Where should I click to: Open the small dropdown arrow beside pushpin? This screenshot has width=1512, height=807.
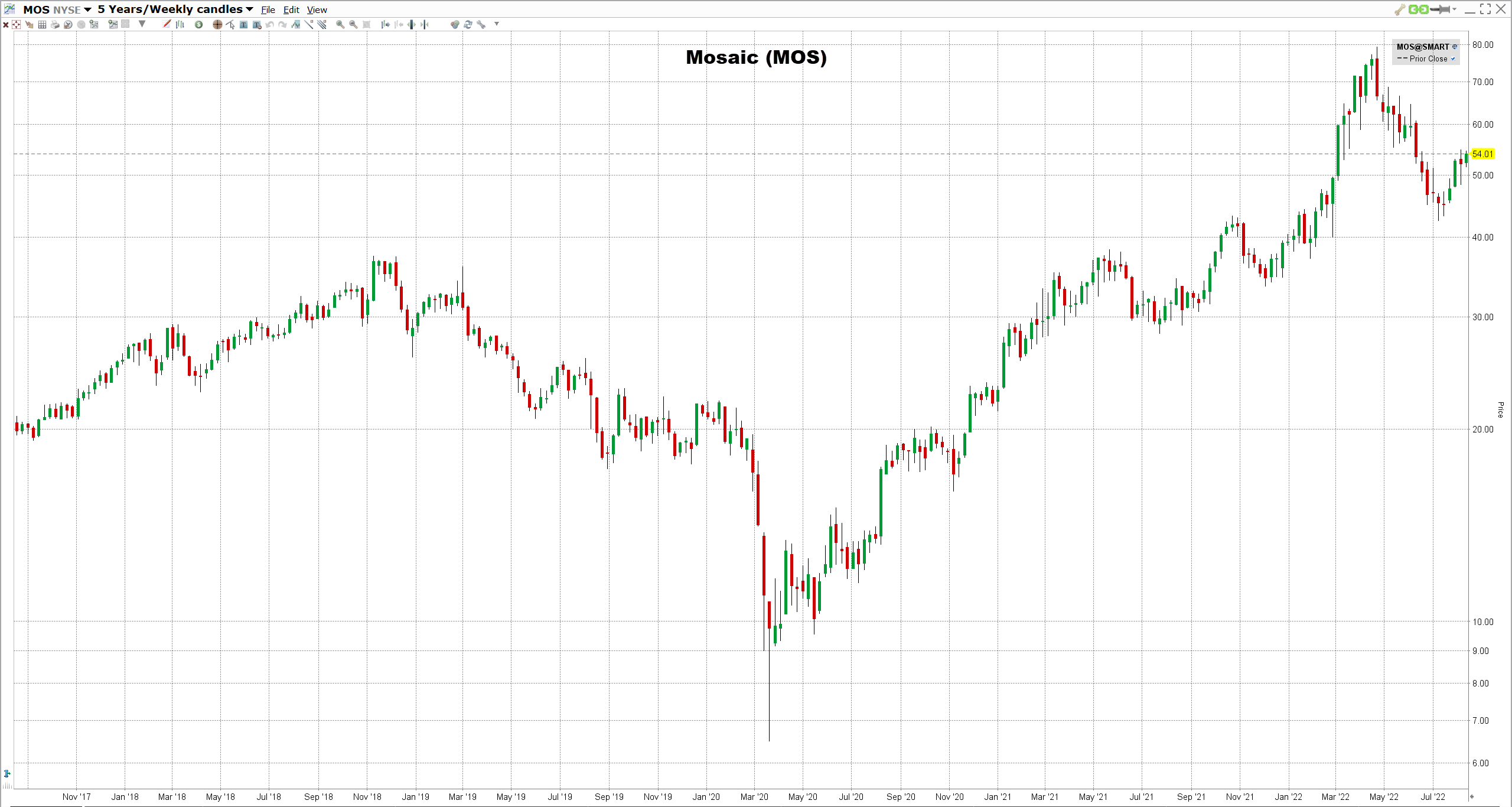[x=1454, y=9]
